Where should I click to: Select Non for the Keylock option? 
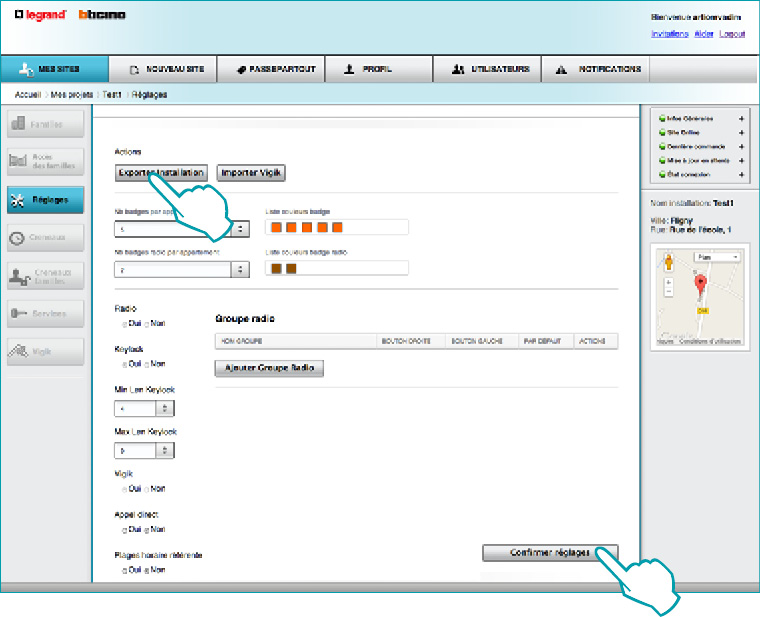pyautogui.click(x=146, y=363)
